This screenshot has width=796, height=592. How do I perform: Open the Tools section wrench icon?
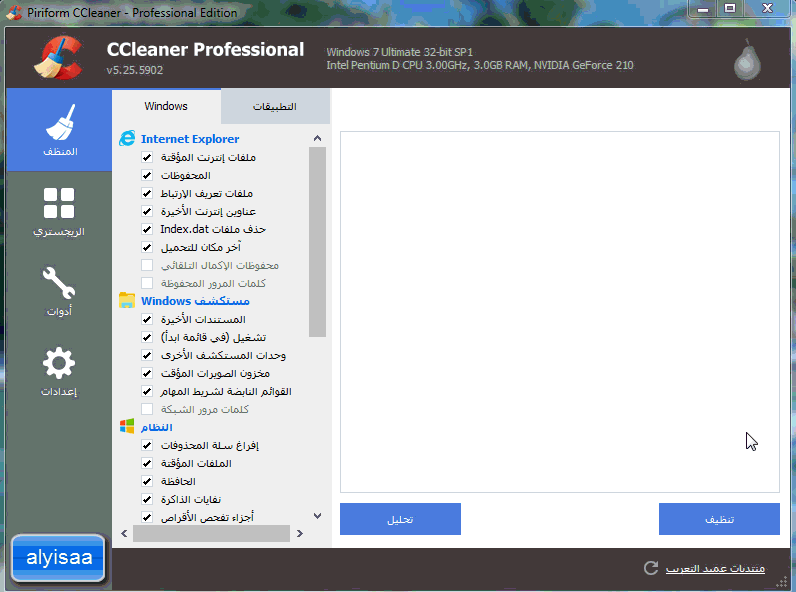coord(59,291)
